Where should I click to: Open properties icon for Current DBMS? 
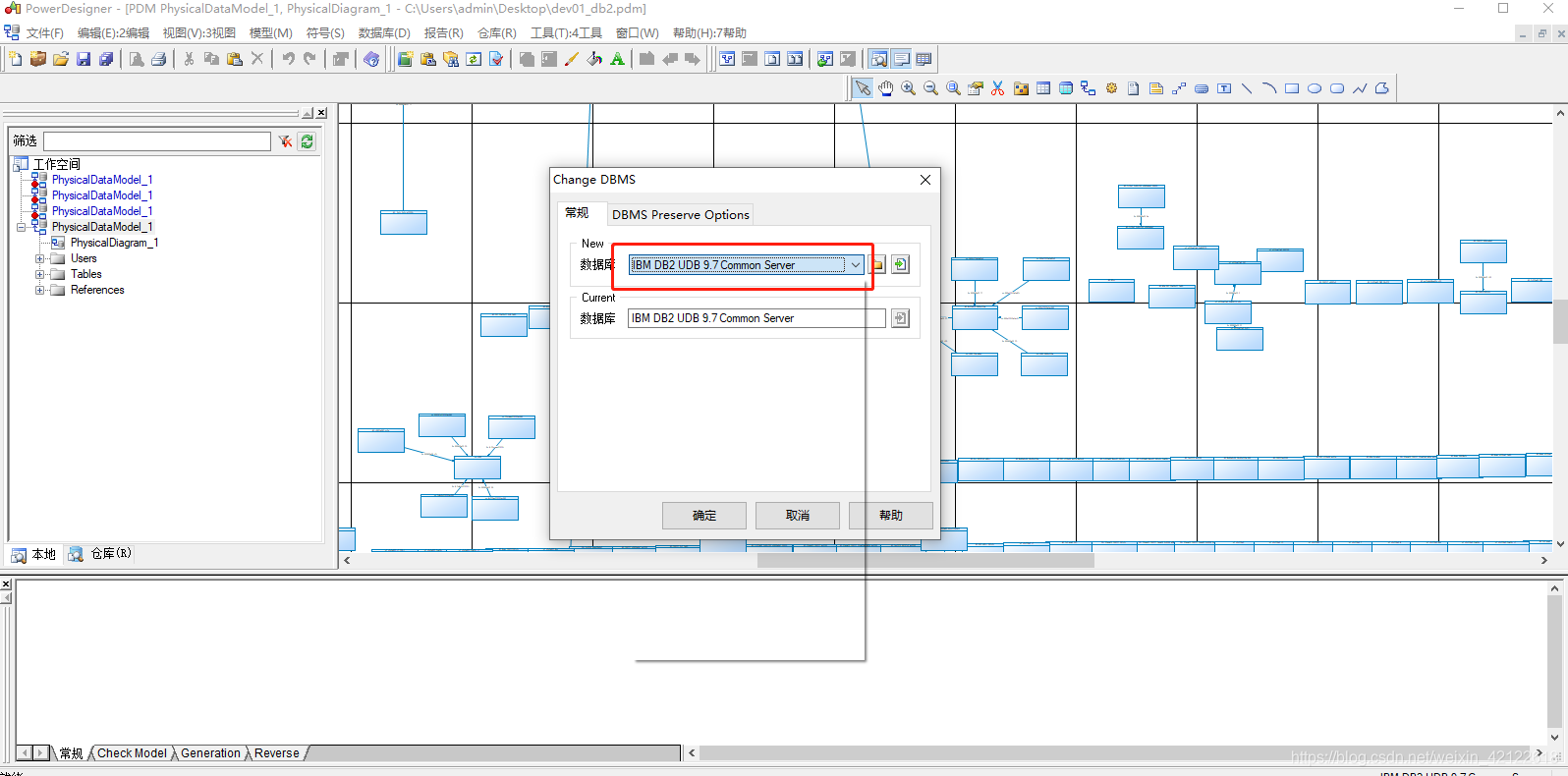[x=901, y=318]
